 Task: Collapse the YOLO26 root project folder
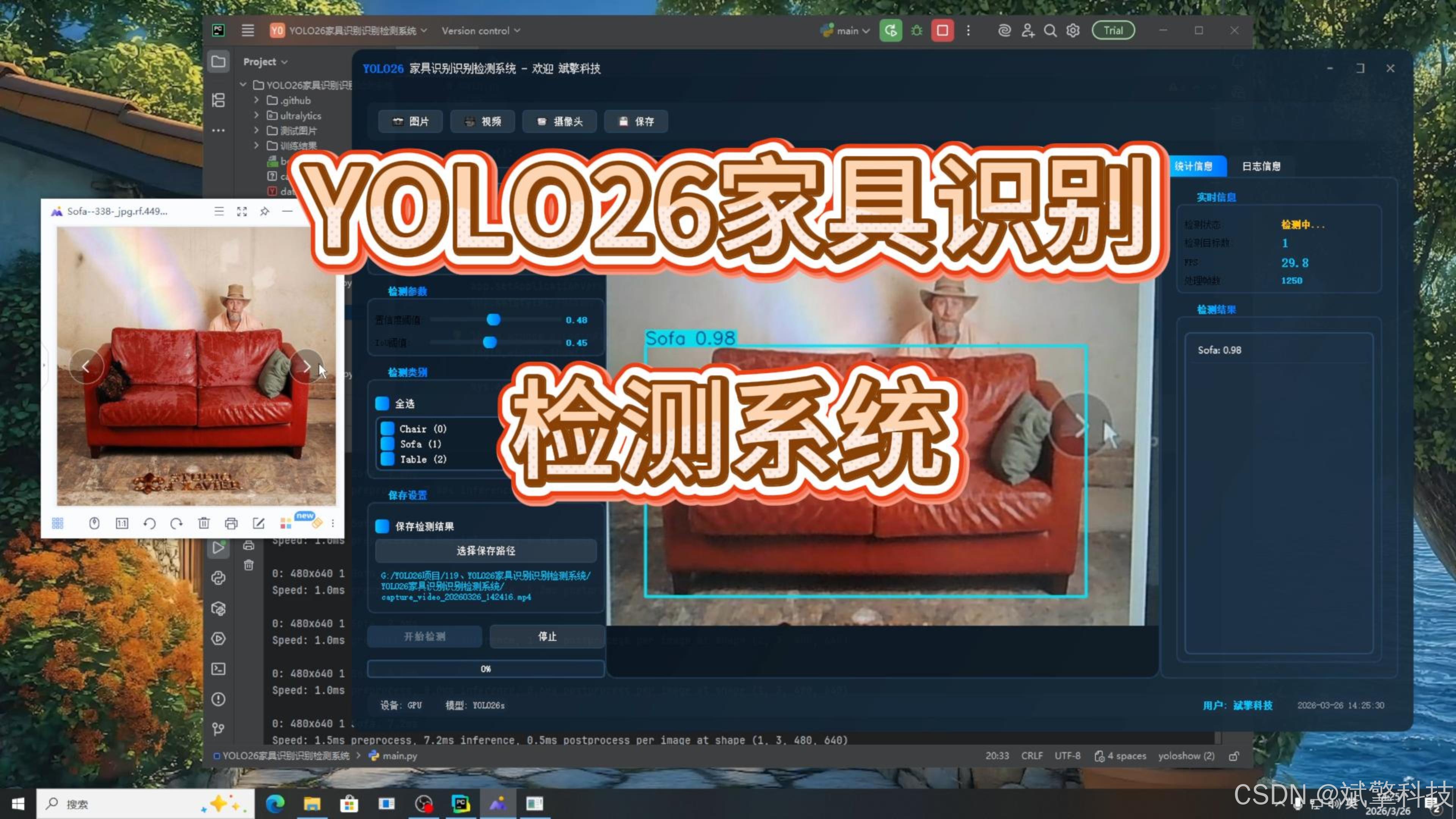(x=243, y=85)
